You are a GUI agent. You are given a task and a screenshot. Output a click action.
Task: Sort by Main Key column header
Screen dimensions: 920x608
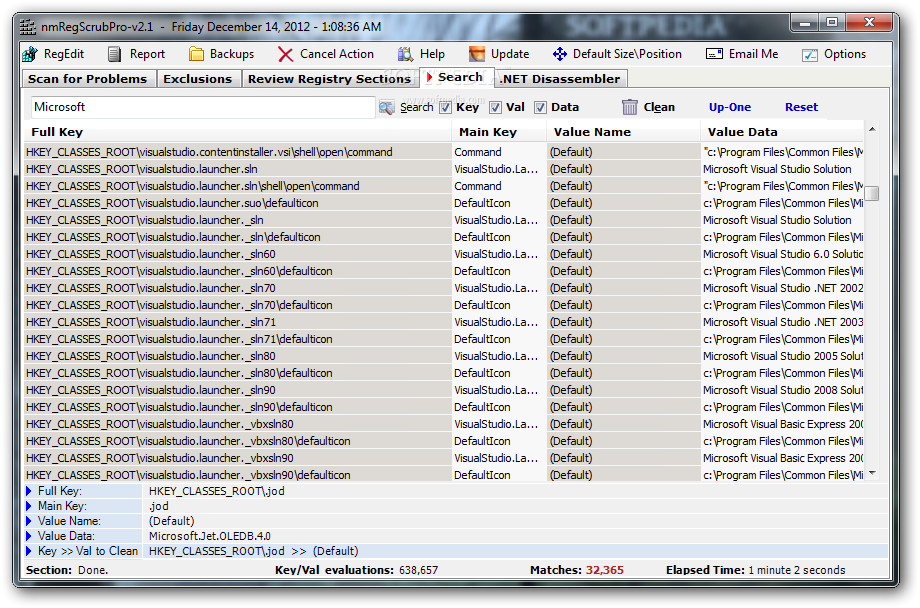pyautogui.click(x=499, y=132)
